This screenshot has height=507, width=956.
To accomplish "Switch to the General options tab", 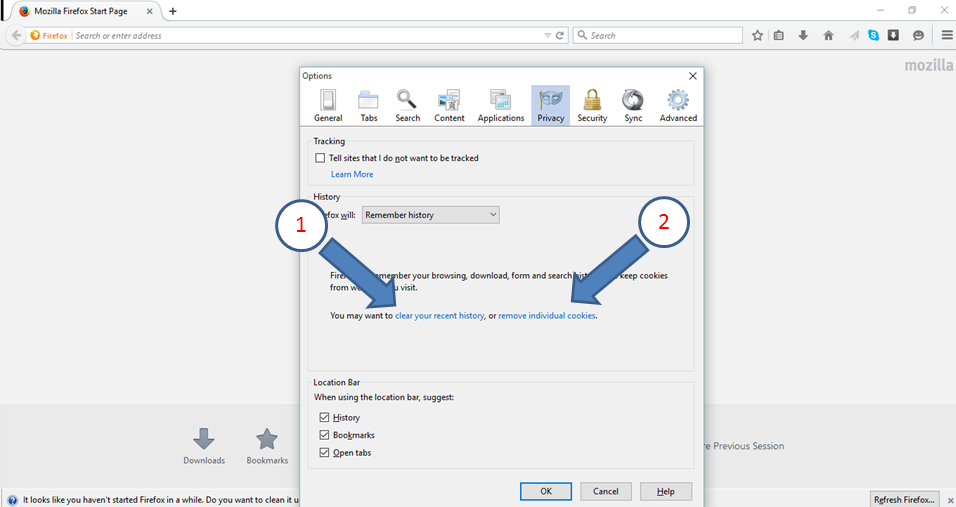I will pos(328,105).
